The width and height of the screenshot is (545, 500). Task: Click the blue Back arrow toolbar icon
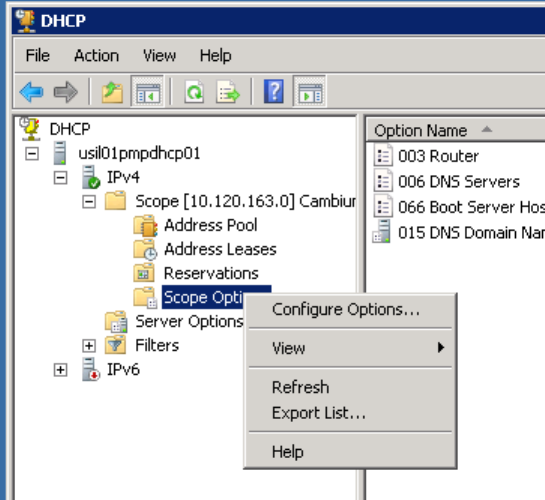tap(31, 92)
